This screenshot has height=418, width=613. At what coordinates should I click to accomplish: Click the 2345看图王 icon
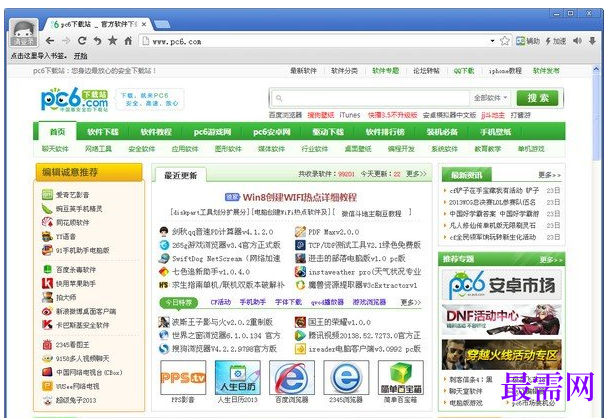pos(47,344)
